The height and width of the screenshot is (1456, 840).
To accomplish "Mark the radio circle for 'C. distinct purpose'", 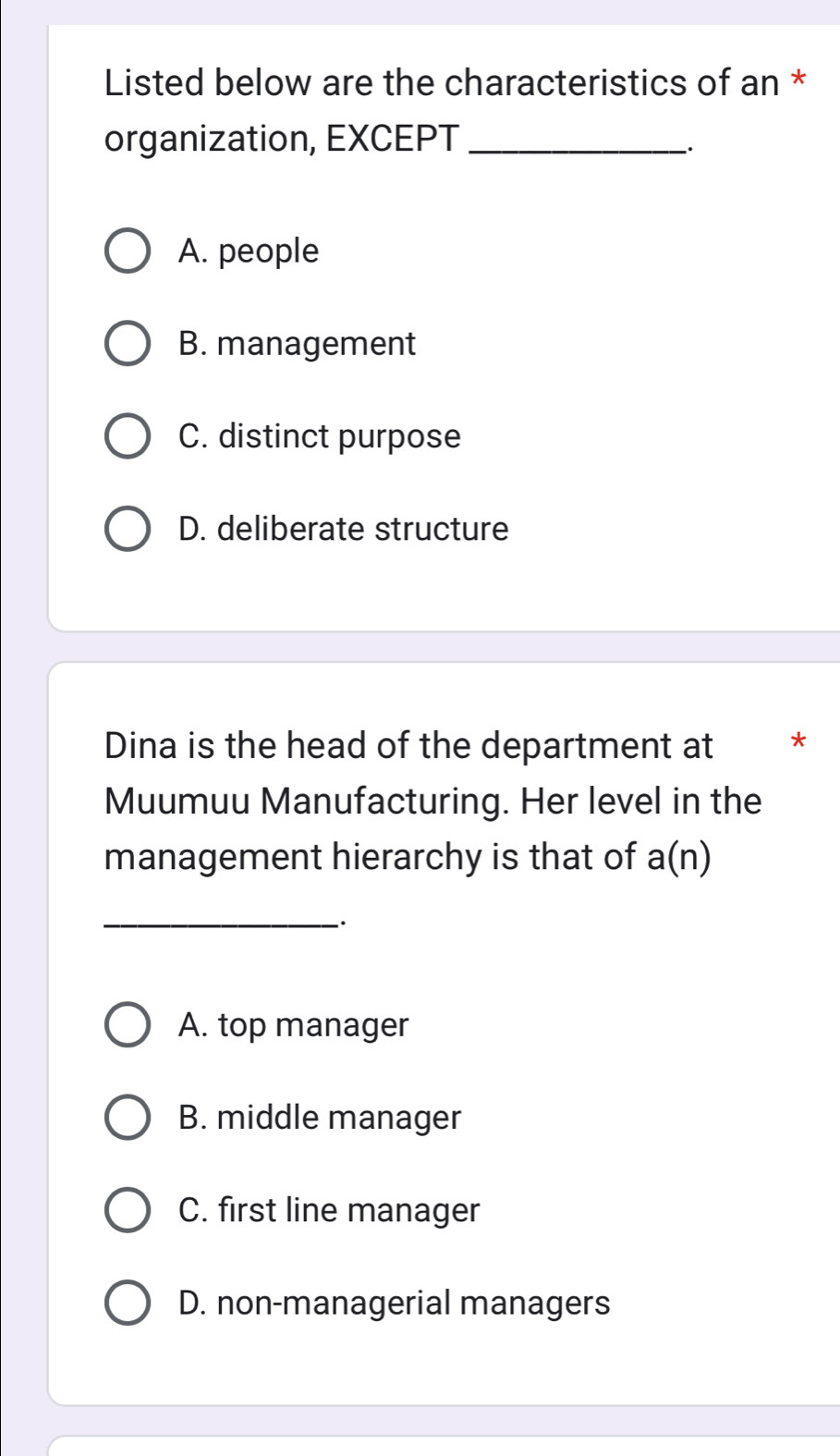I will (x=128, y=436).
